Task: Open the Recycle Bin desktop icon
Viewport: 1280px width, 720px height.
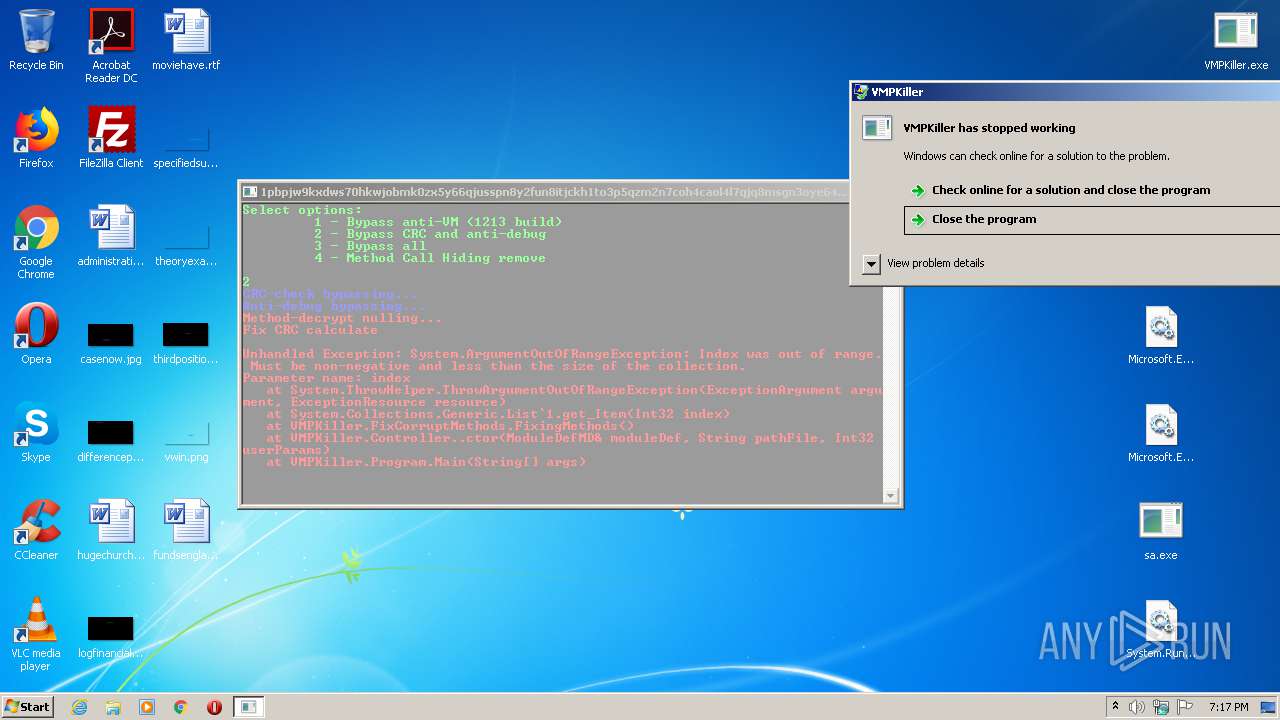Action: (36, 40)
